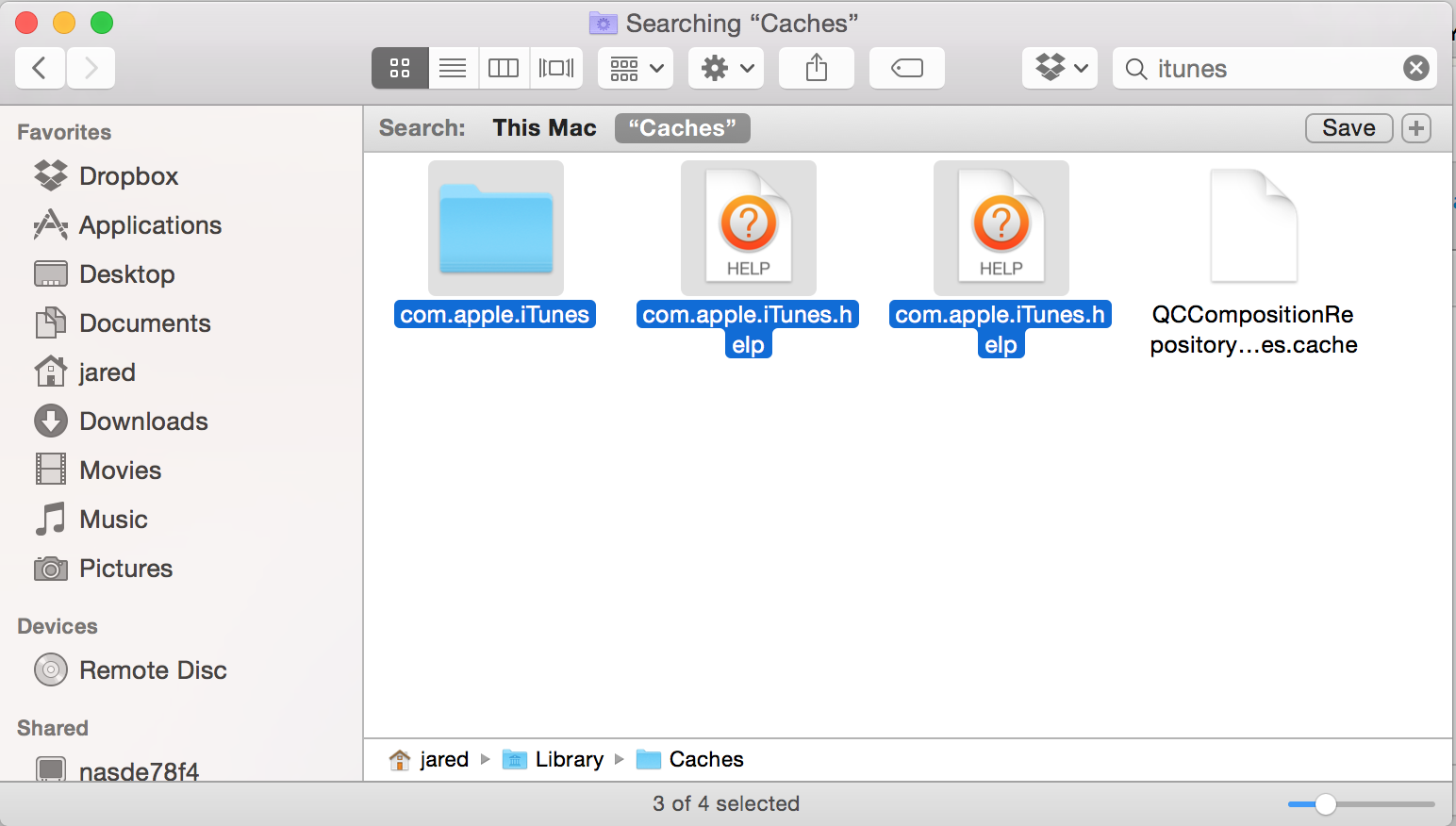The height and width of the screenshot is (826, 1456).
Task: Switch to icon view
Action: click(x=400, y=68)
